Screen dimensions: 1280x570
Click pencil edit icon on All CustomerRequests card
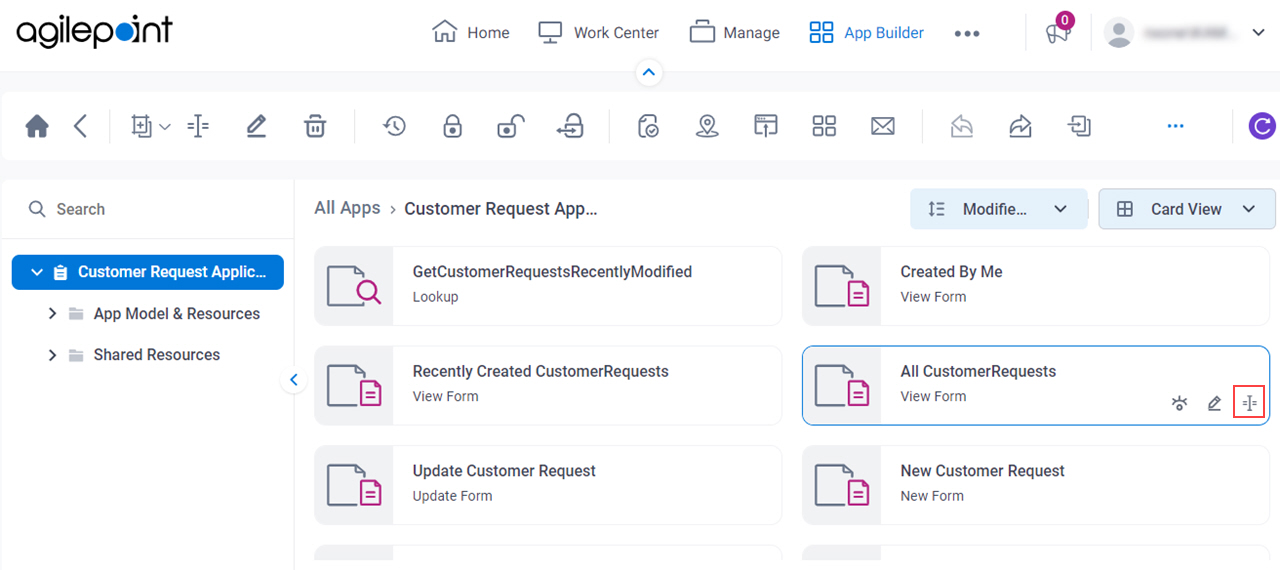tap(1214, 403)
